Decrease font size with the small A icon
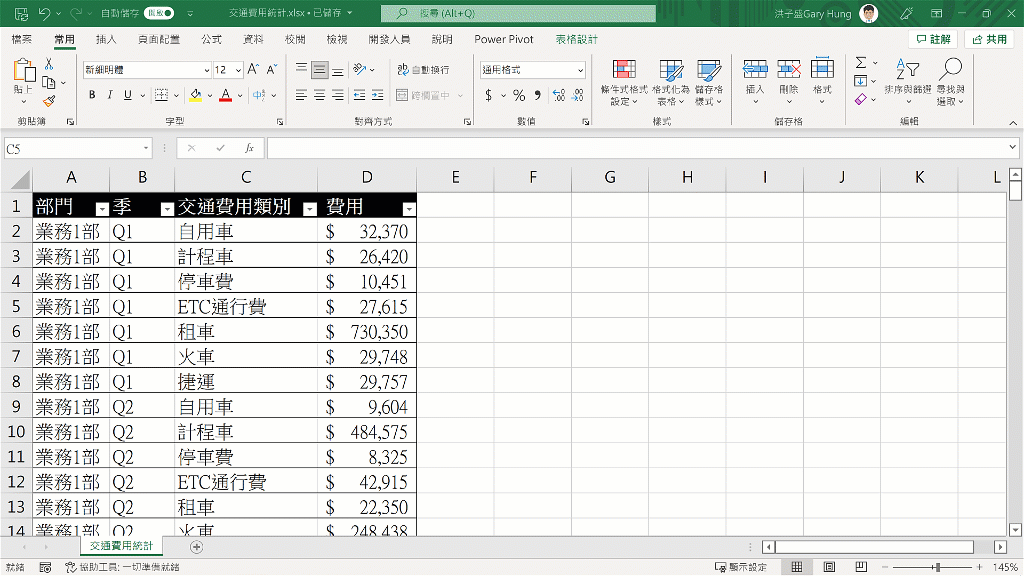Viewport: 1024px width, 576px height. click(272, 69)
